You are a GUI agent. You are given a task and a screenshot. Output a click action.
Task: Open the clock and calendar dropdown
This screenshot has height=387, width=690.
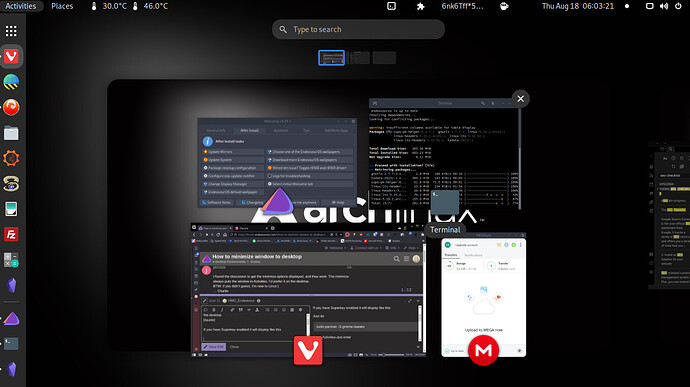[577, 6]
